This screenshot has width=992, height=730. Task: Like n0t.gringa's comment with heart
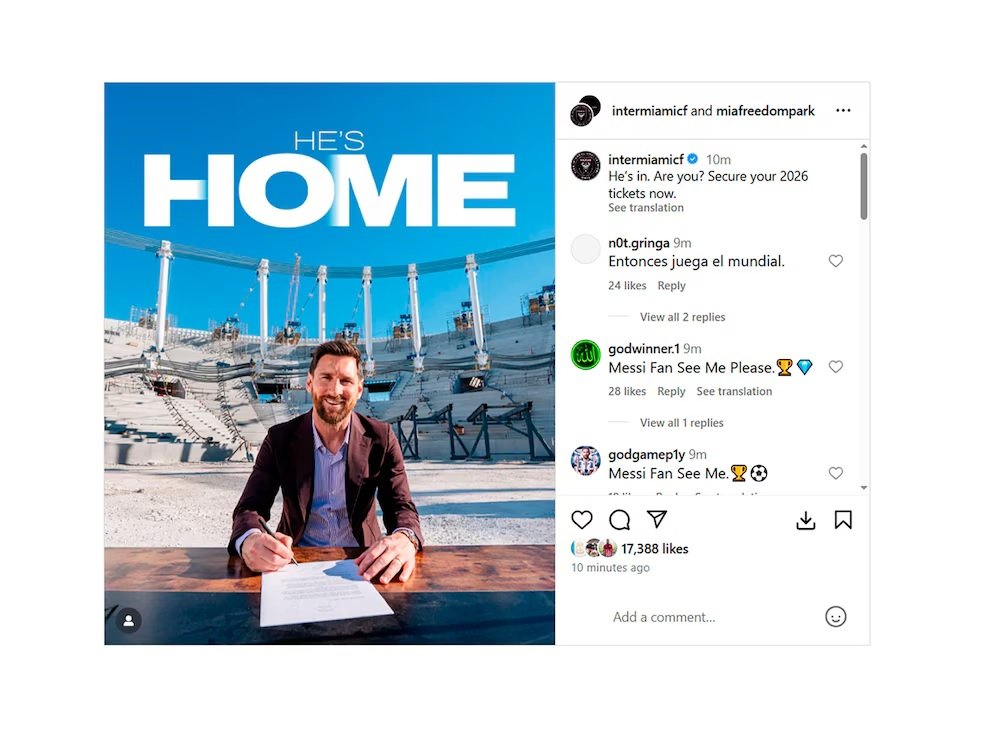coord(836,261)
